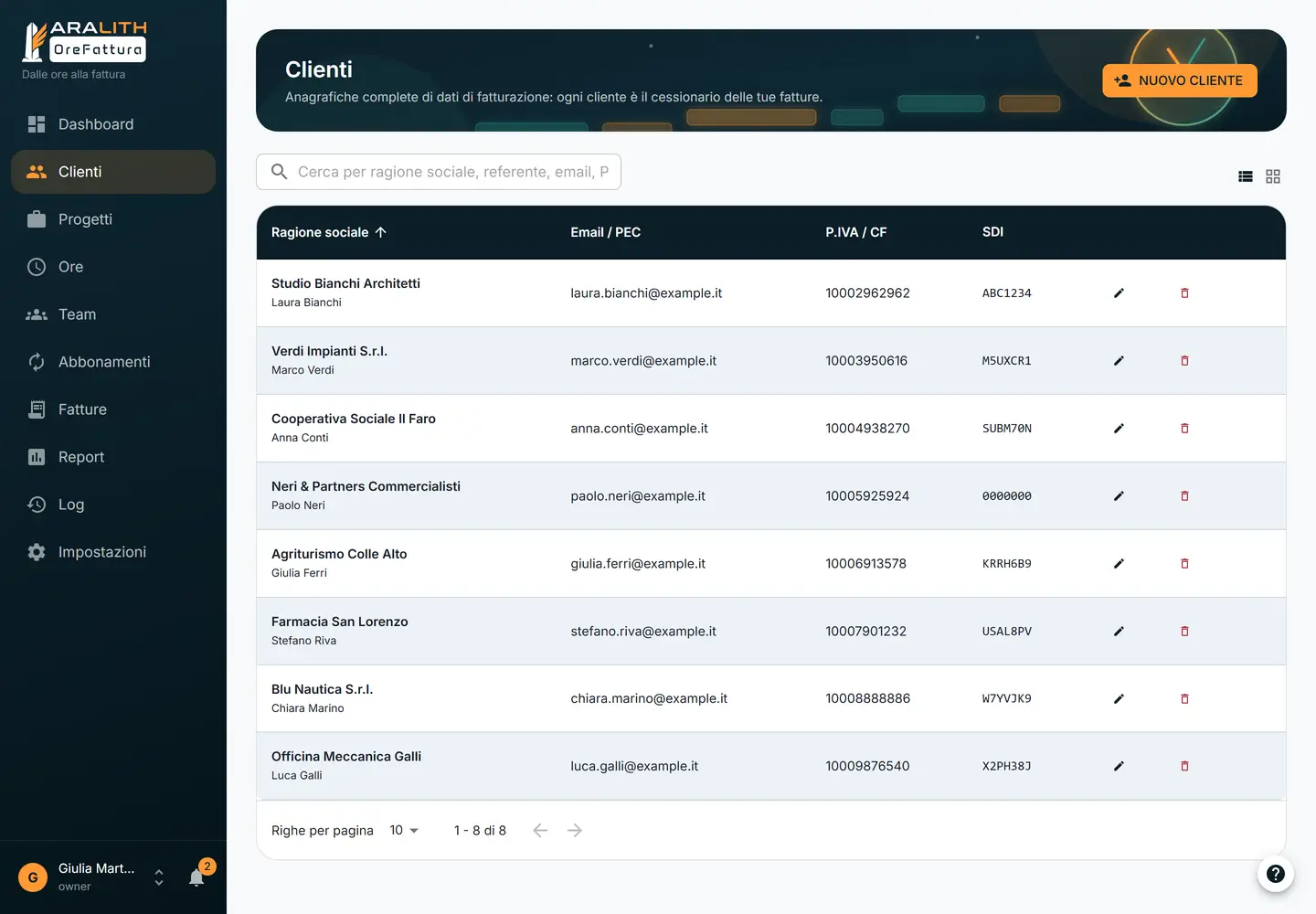Go to previous page of clients

(540, 831)
